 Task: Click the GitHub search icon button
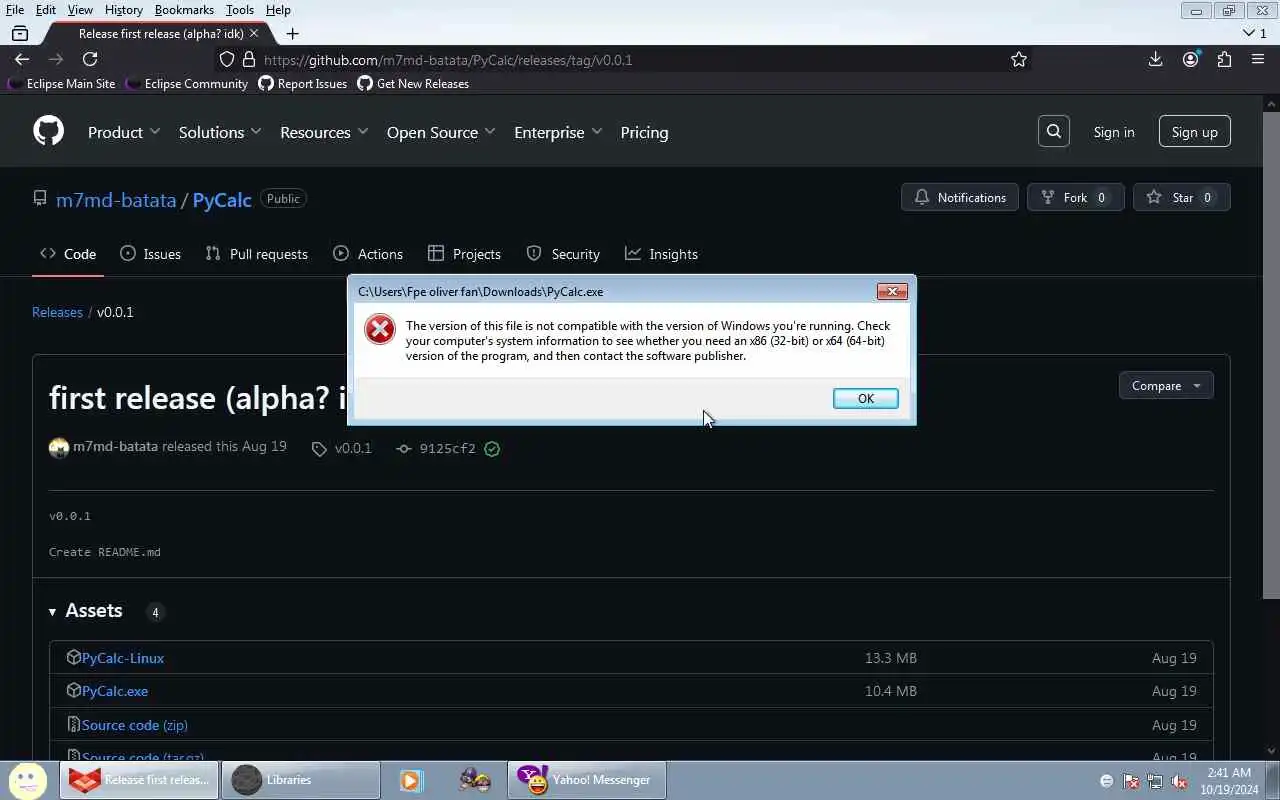[1054, 131]
